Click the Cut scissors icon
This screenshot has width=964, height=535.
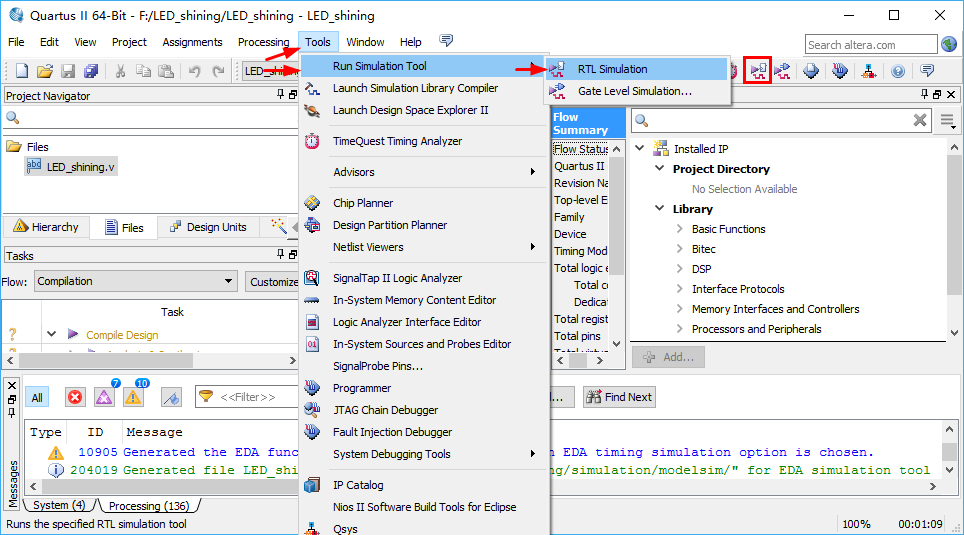point(120,71)
